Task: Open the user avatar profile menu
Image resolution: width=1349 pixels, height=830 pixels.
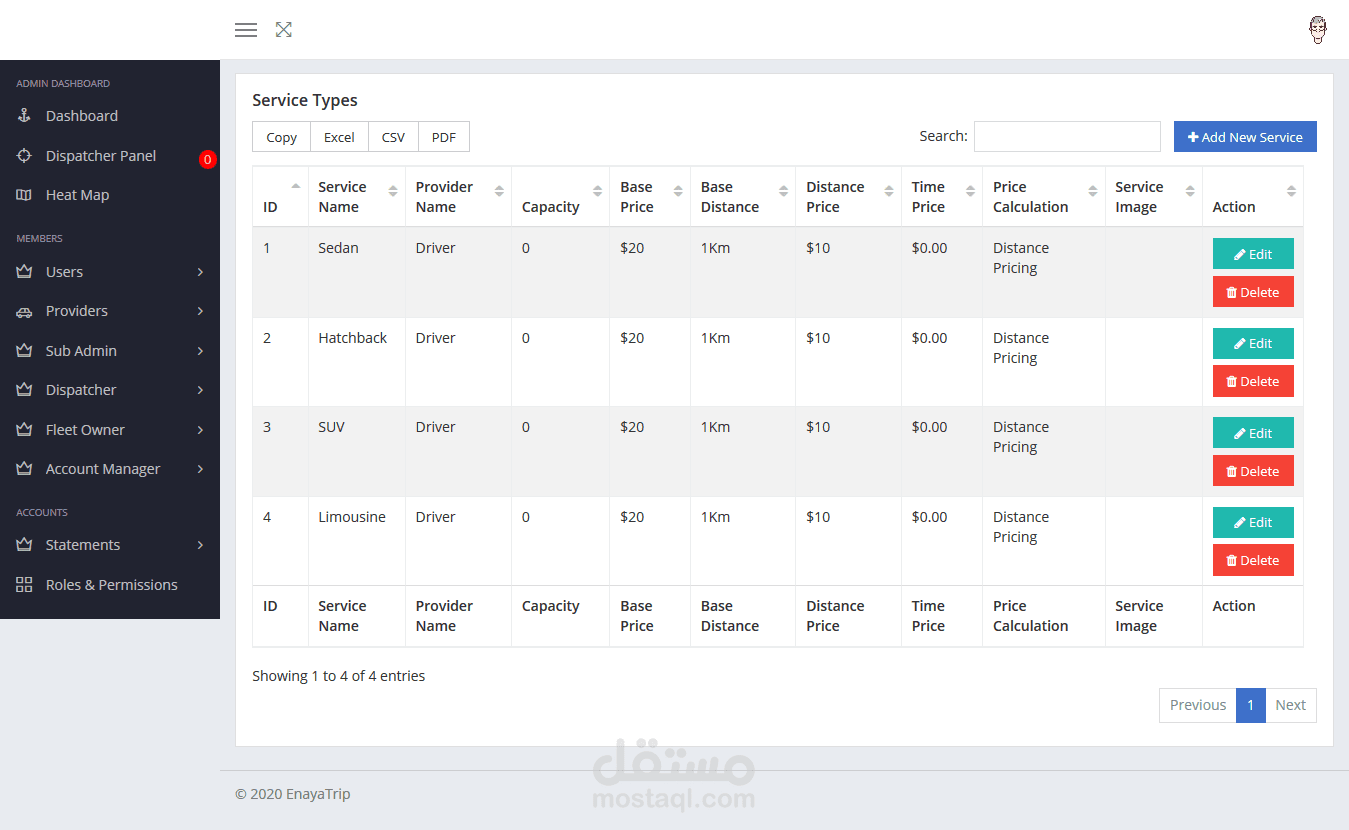Action: [1318, 30]
